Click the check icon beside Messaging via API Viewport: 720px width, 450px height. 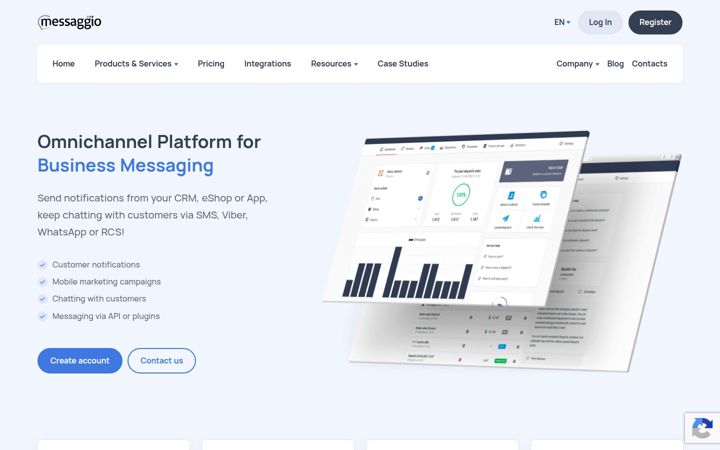point(42,316)
